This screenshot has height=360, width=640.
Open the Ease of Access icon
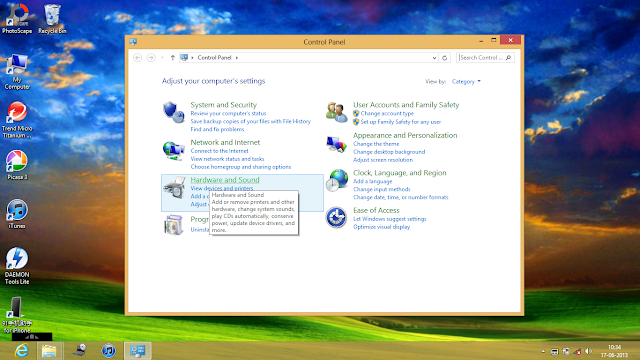pos(336,218)
